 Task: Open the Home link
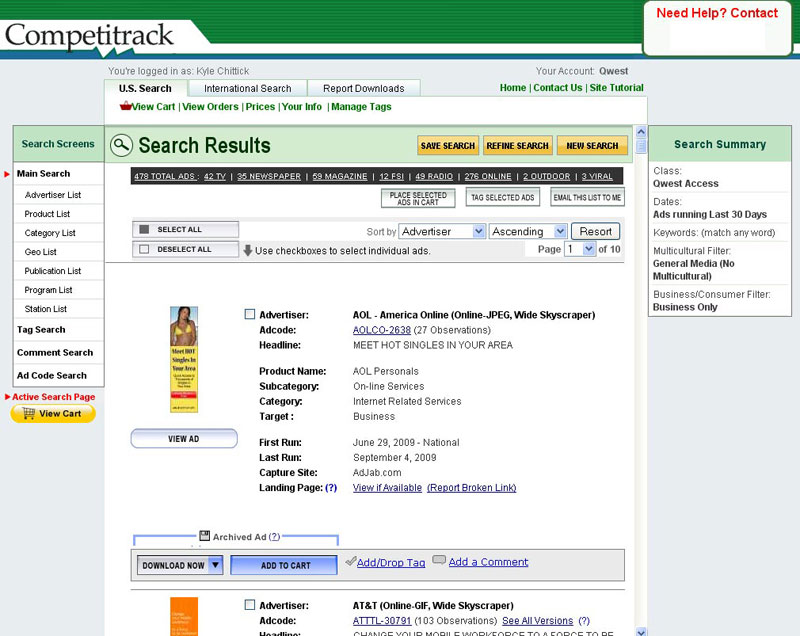pyautogui.click(x=513, y=88)
